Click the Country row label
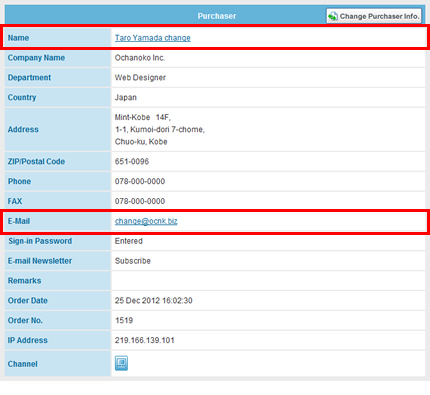430x395 pixels. coord(22,98)
